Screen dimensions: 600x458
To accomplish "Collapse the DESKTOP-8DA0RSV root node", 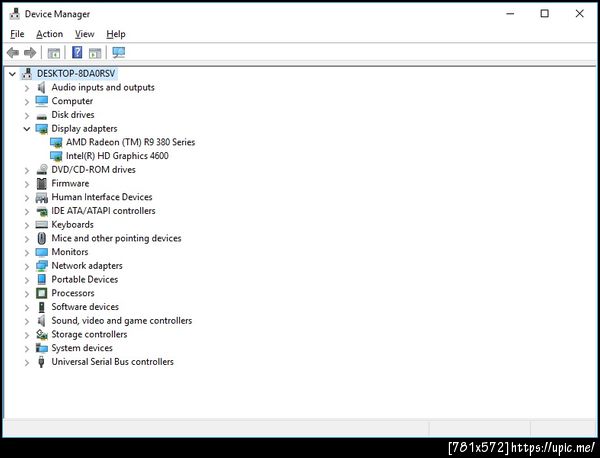I will [x=12, y=74].
